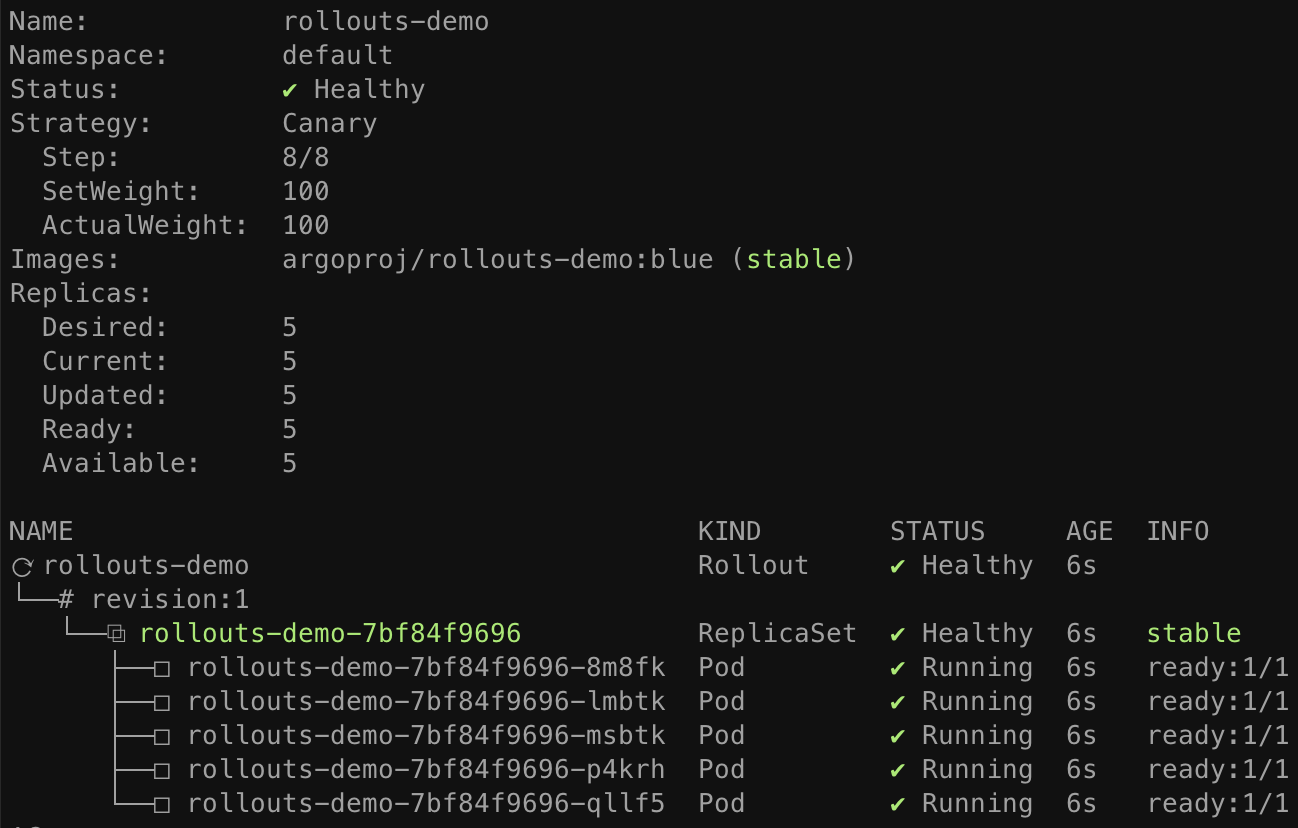Click the square pod icon for qllf5
This screenshot has height=828, width=1298.
tap(161, 804)
